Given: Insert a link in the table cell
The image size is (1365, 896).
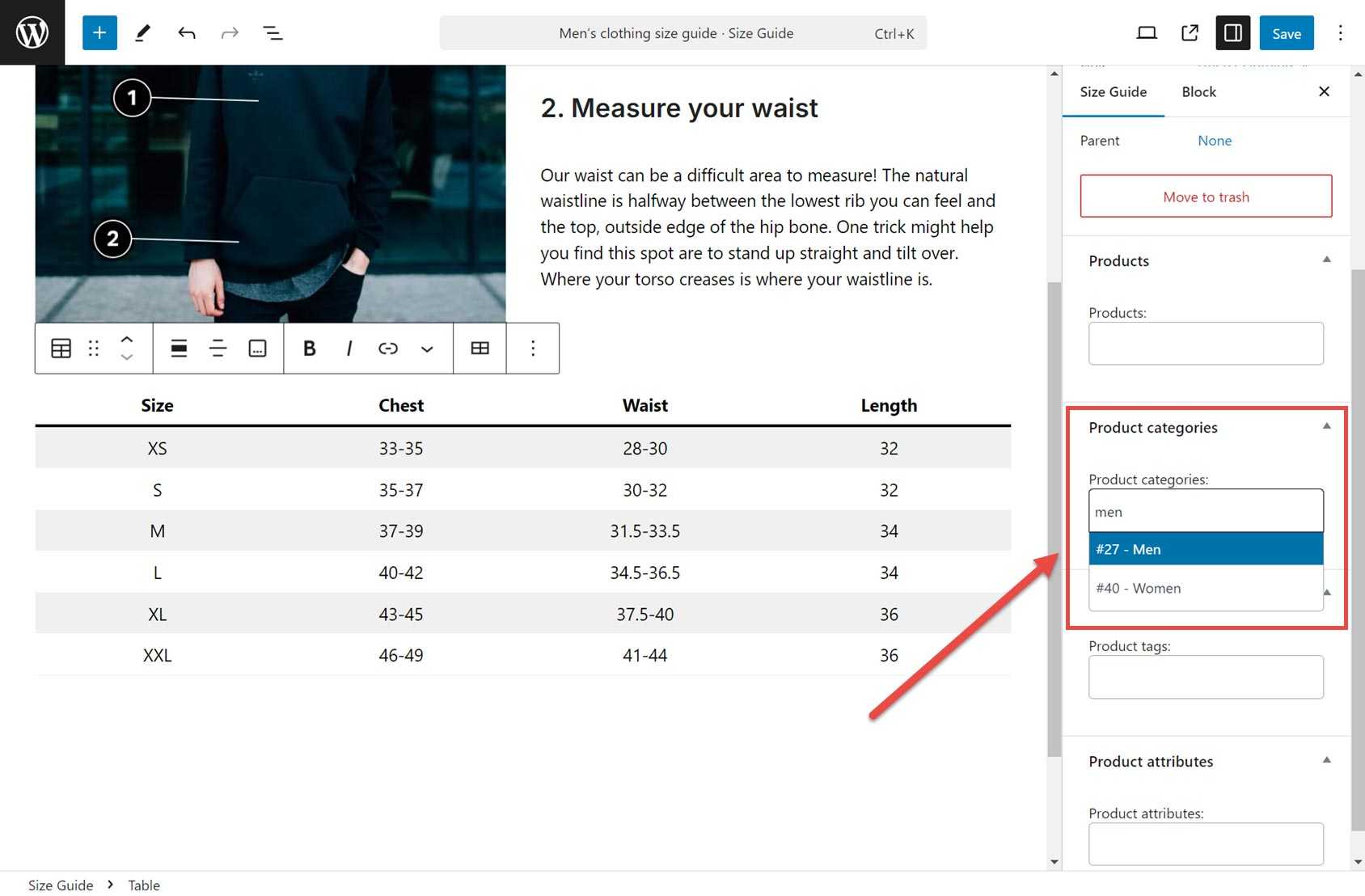Looking at the screenshot, I should (388, 349).
